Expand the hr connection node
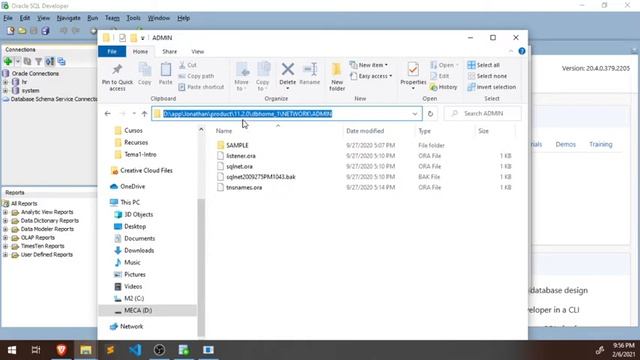 [x=6, y=82]
